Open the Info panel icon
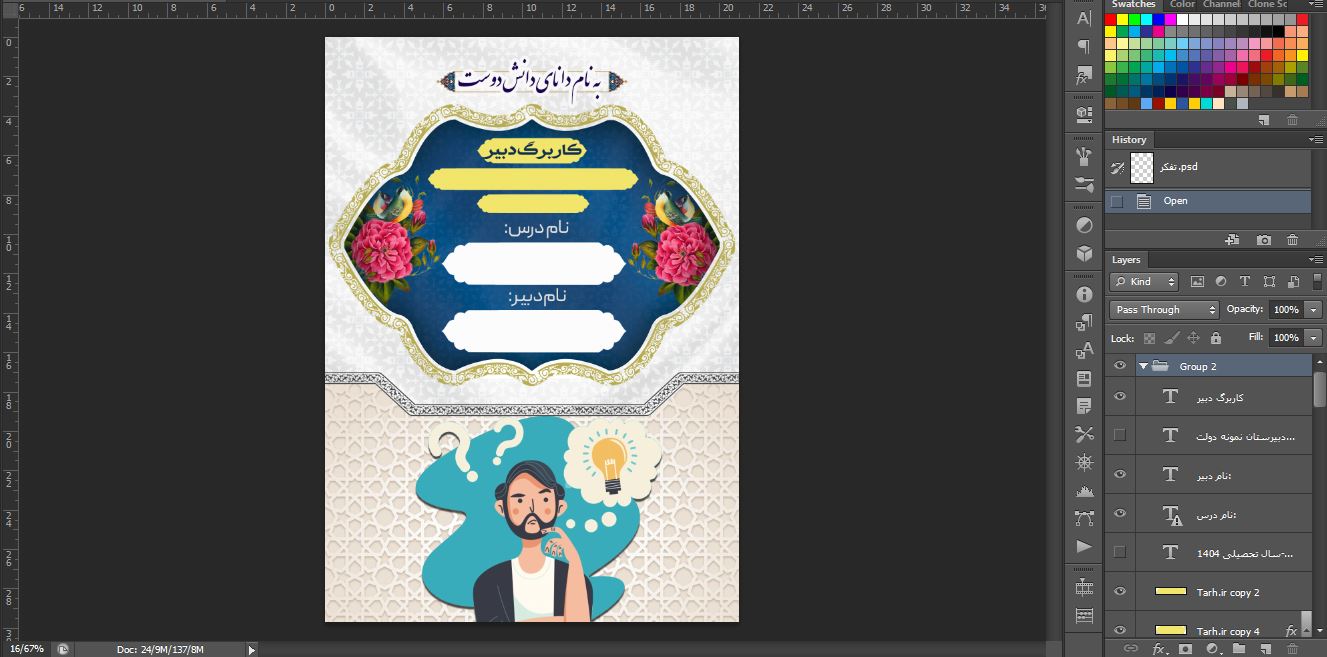Screen dimensions: 1327x657 point(1084,294)
